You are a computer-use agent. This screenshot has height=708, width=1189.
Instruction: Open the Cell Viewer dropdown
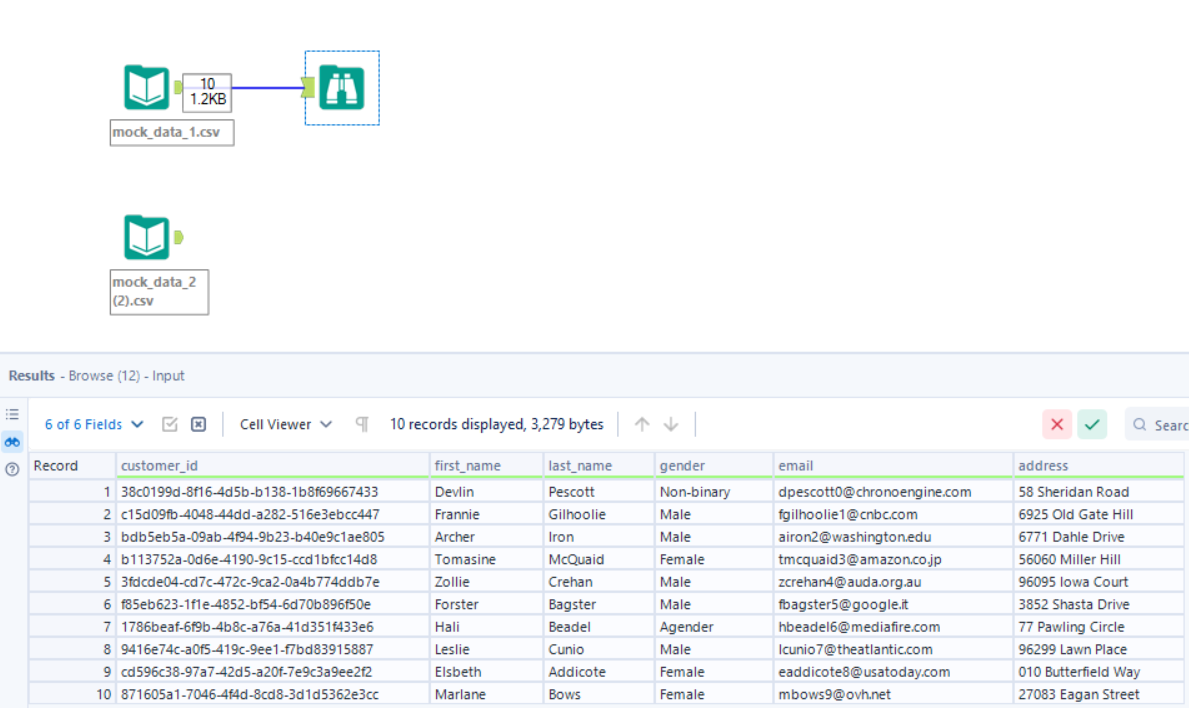[286, 425]
